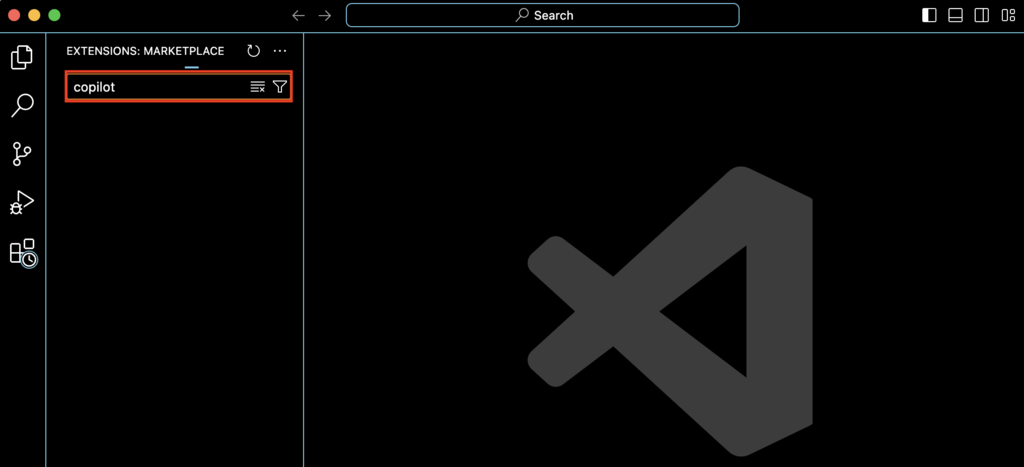
Task: Toggle the secondary side bar
Action: tap(982, 16)
